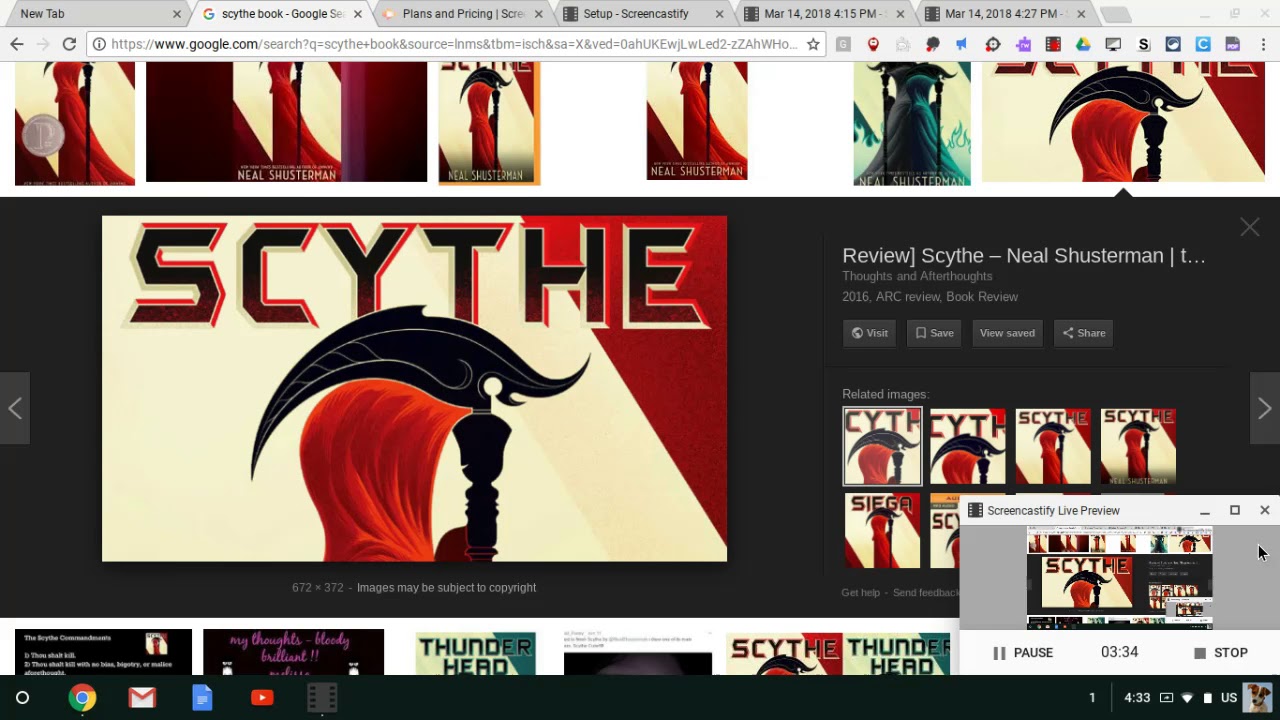The image size is (1280, 720).
Task: Open the Review] Scythe – Neal Shusterman title link
Action: 1024,256
